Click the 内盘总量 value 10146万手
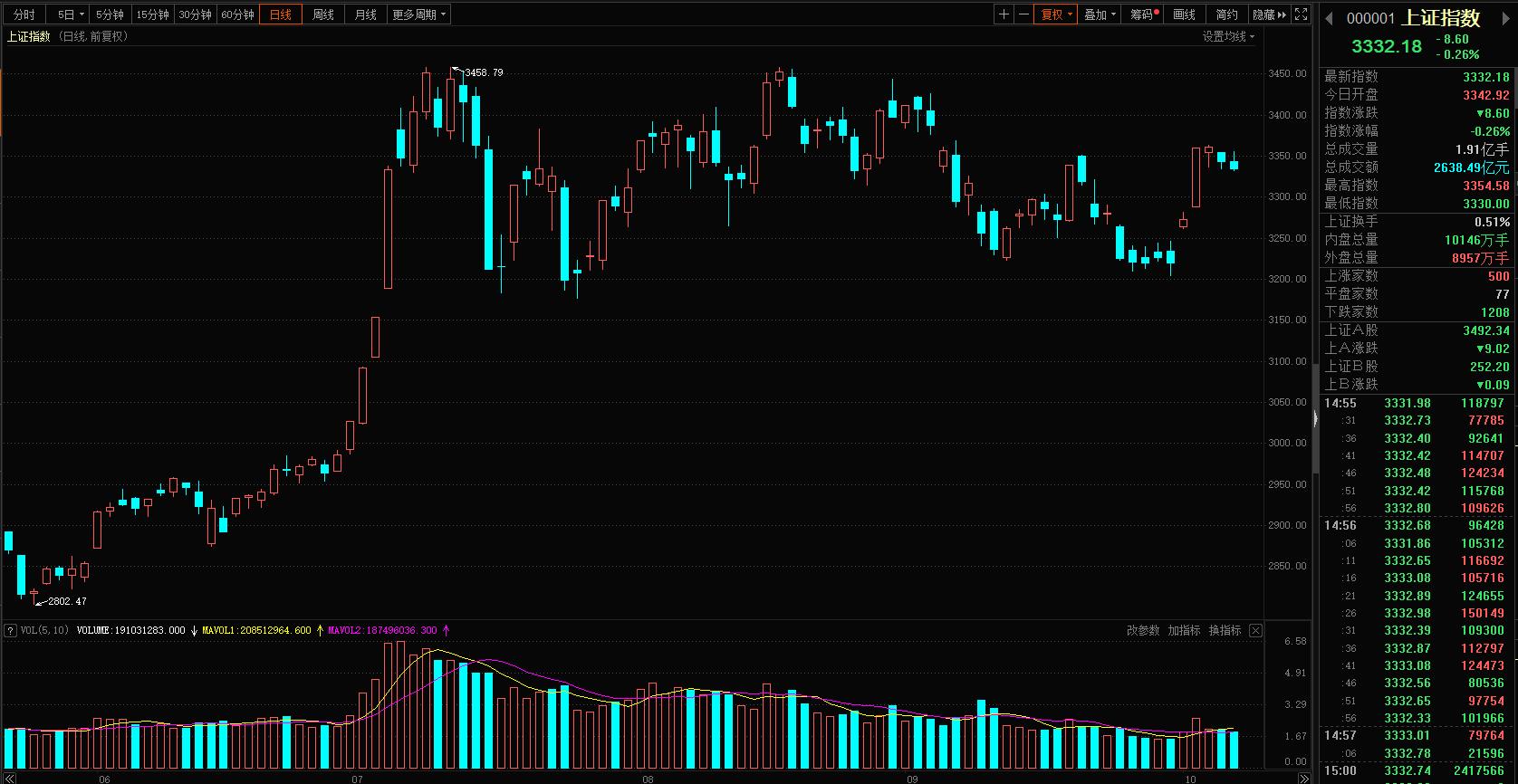The image size is (1518, 784). (x=1477, y=240)
